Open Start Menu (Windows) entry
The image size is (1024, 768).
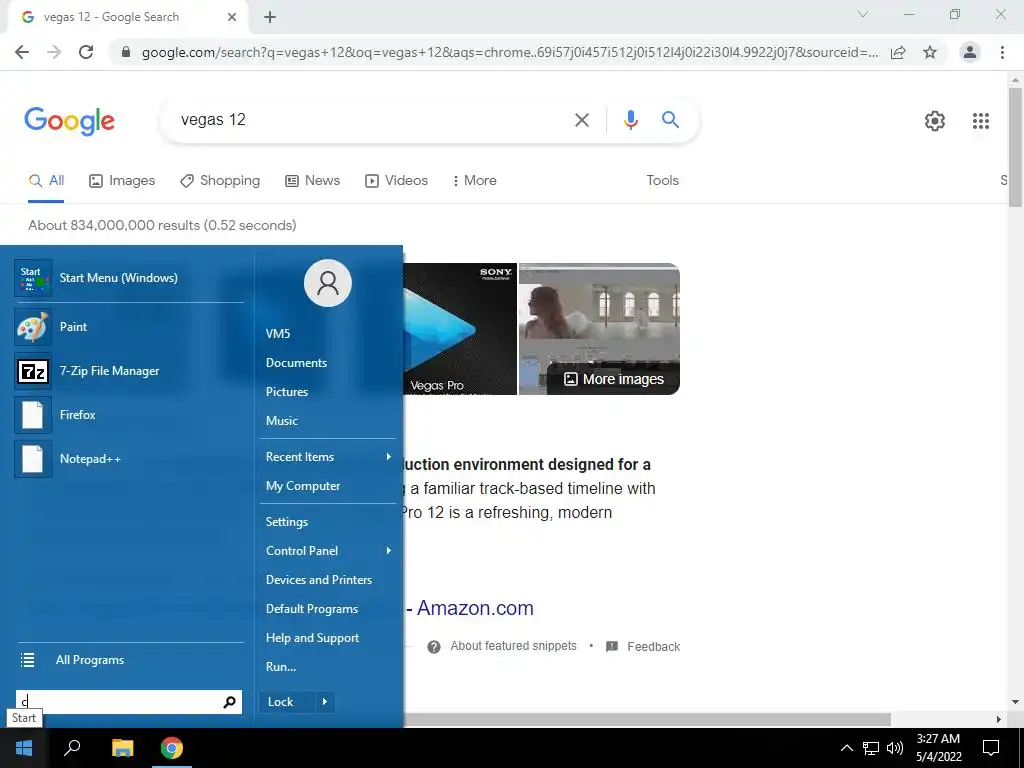[x=129, y=278]
